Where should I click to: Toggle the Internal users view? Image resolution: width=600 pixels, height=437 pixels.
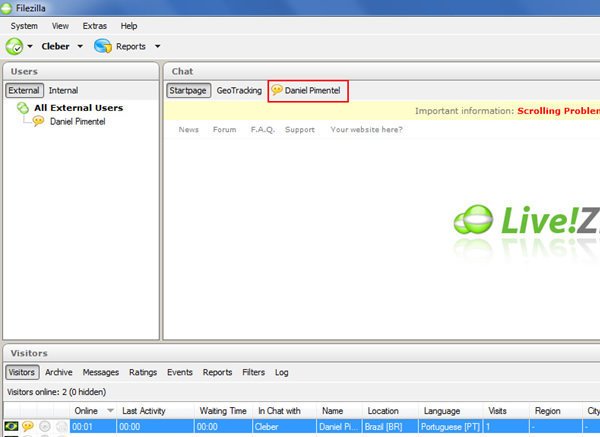point(63,90)
